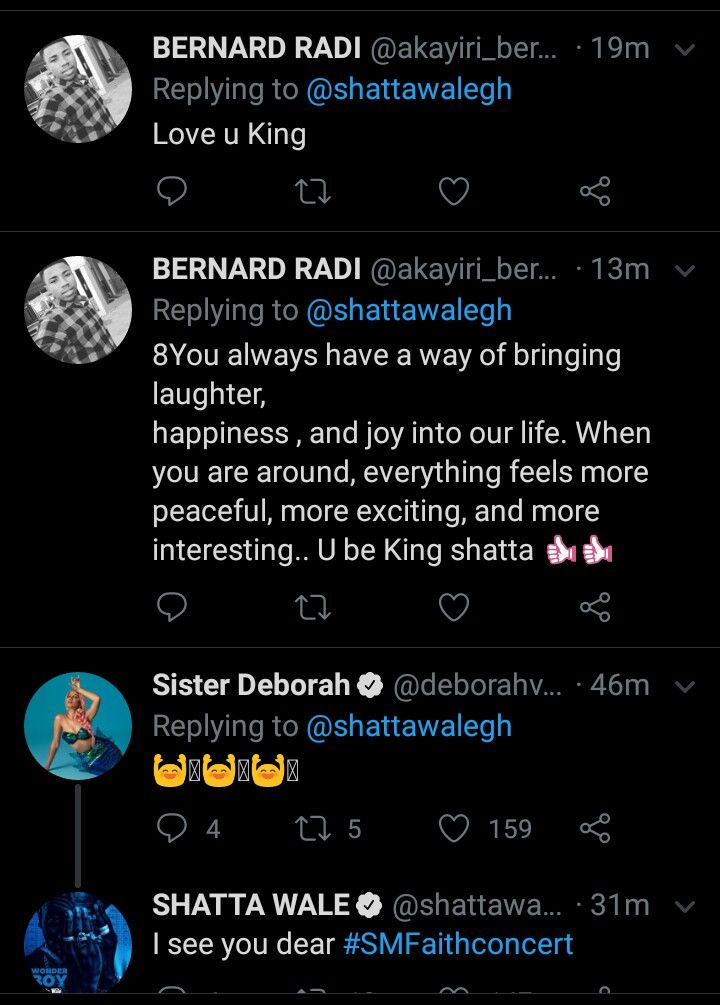Open @shattawalegh mention in Sister Deborah's reply
The image size is (720, 1005).
409,726
